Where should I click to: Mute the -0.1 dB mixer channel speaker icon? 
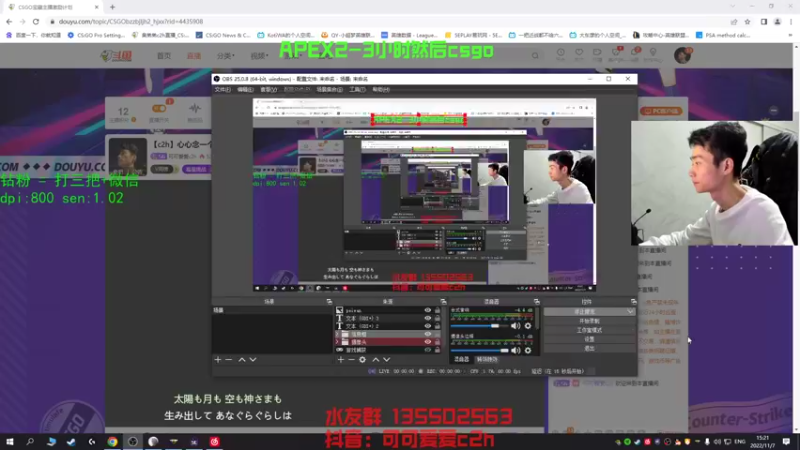[516, 351]
